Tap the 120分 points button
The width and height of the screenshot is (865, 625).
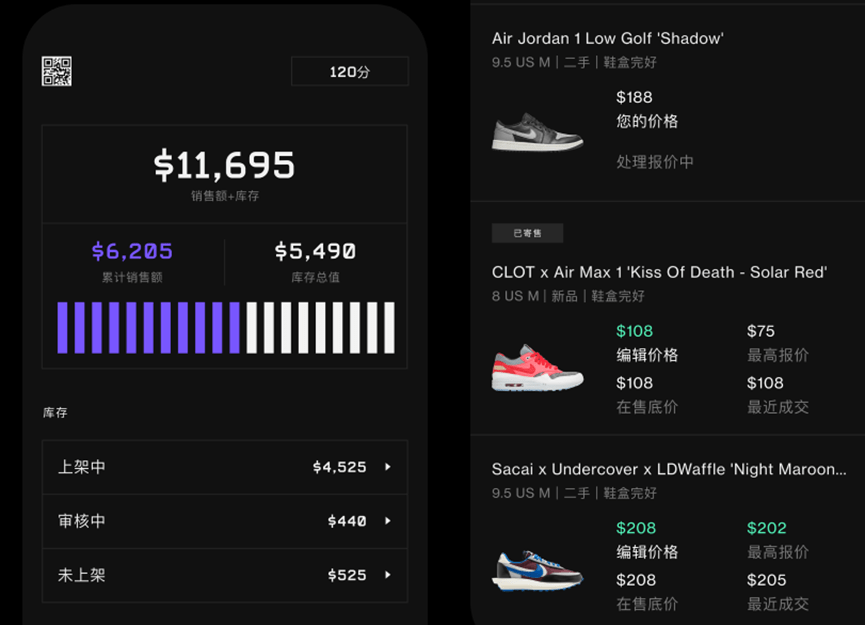tap(350, 71)
